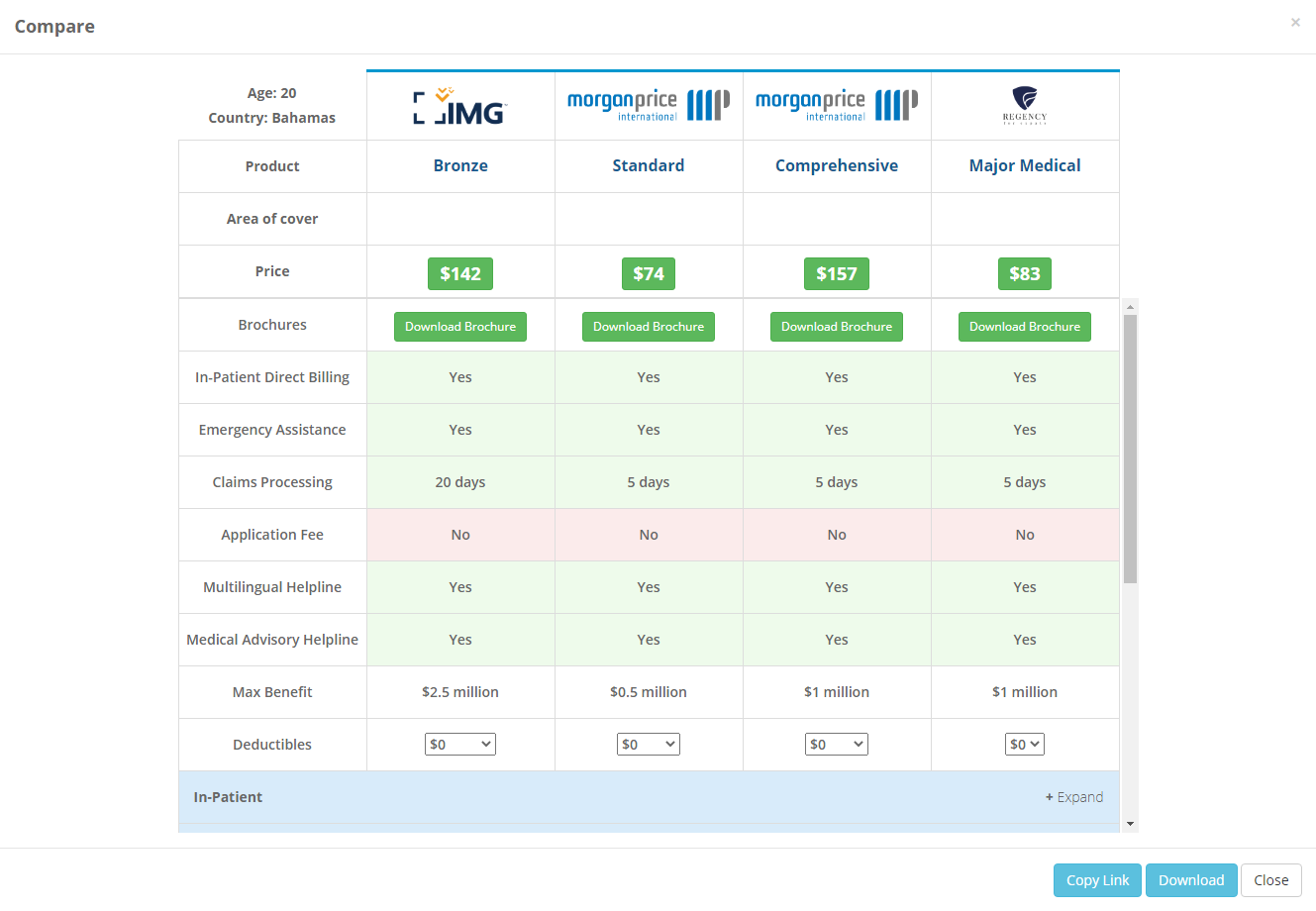The image size is (1316, 911).
Task: Click the Copy Link button
Action: tap(1097, 880)
